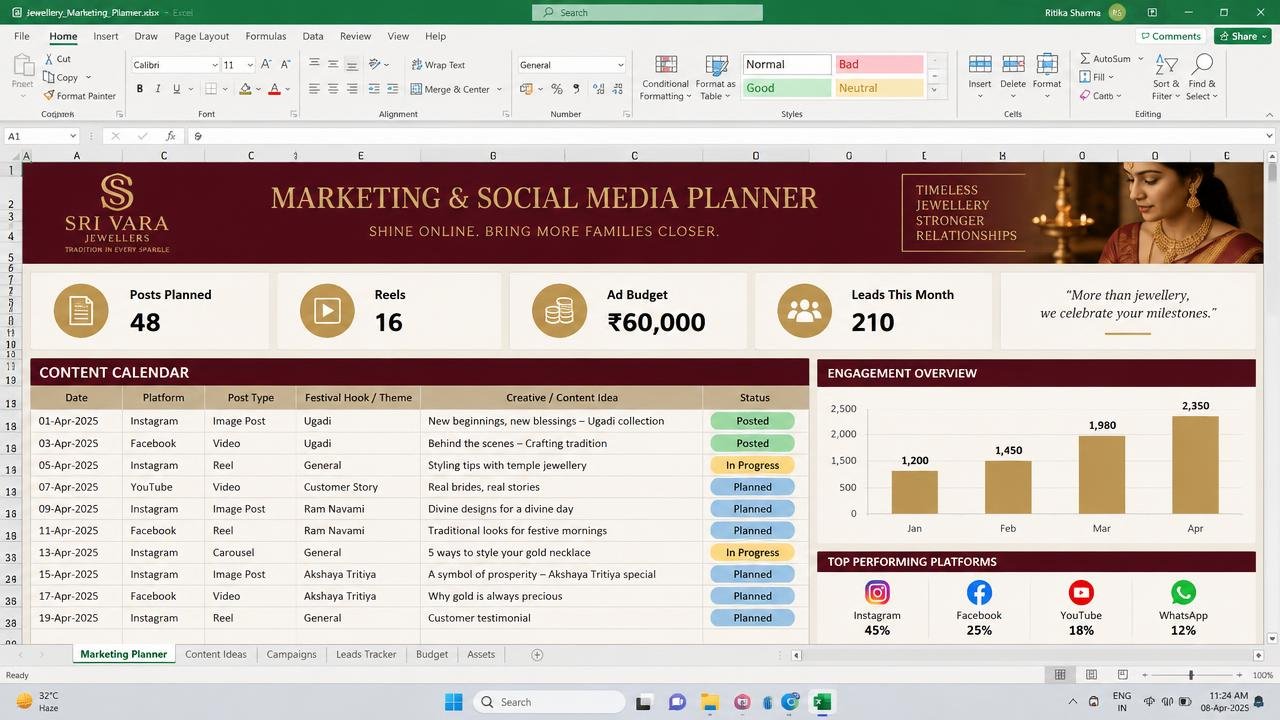Add a new sheet with plus icon
Image resolution: width=1280 pixels, height=720 pixels.
tap(537, 655)
